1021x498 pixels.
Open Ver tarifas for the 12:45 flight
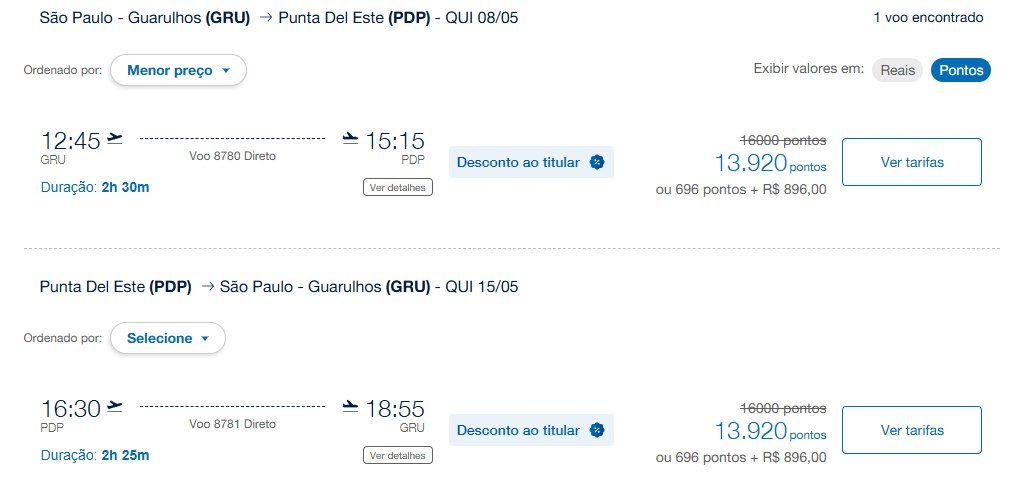coord(912,162)
